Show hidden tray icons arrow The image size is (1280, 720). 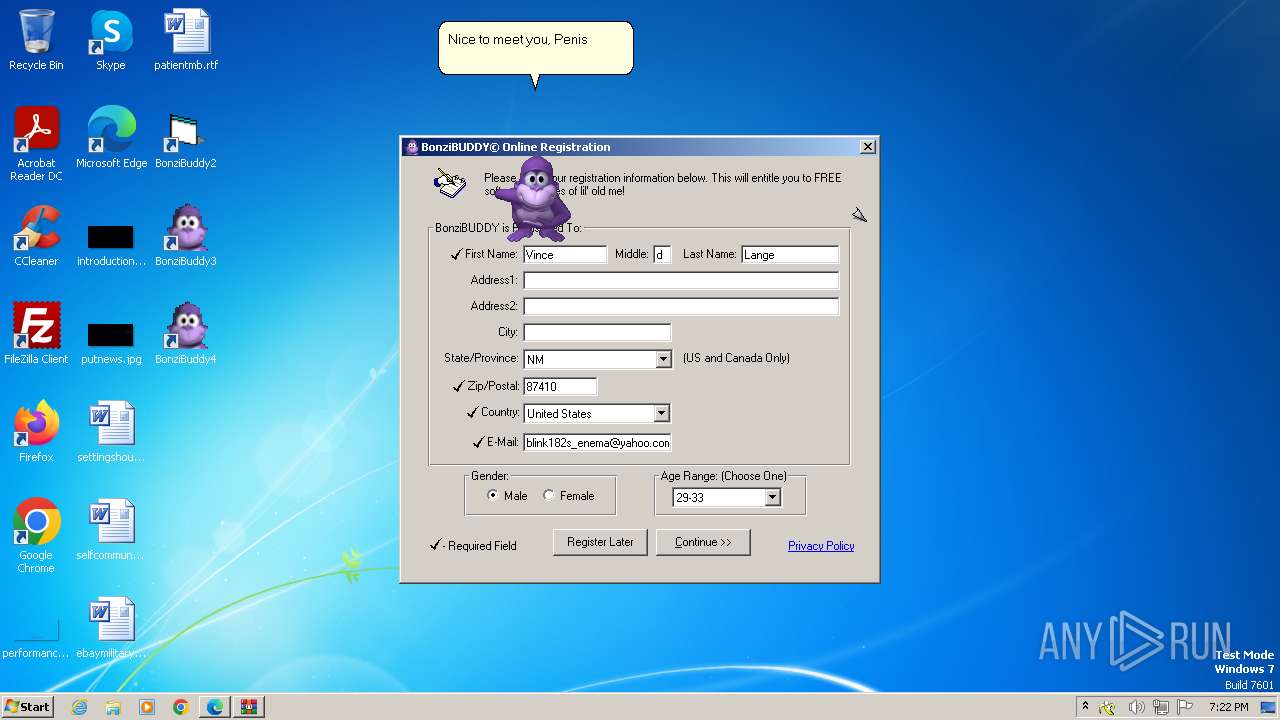[x=1085, y=707]
